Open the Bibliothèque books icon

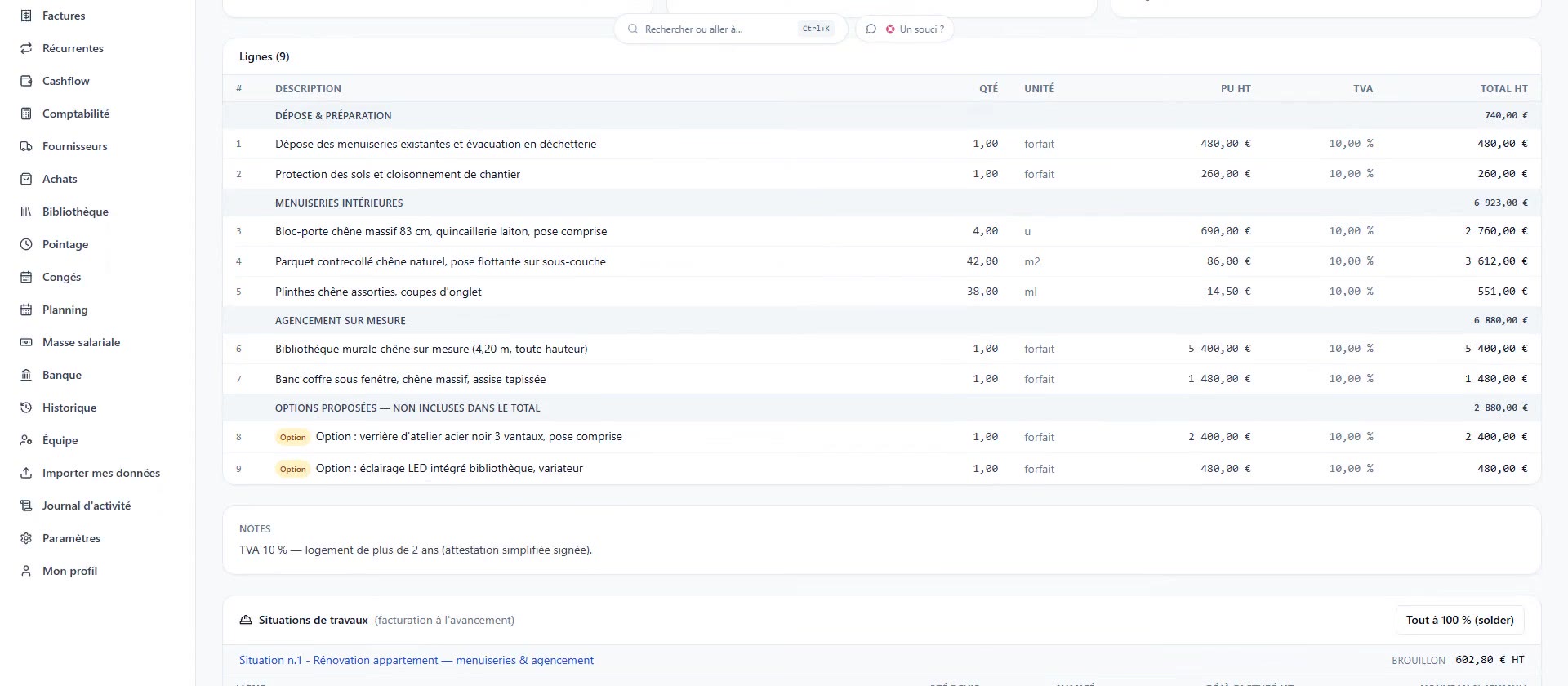(26, 212)
